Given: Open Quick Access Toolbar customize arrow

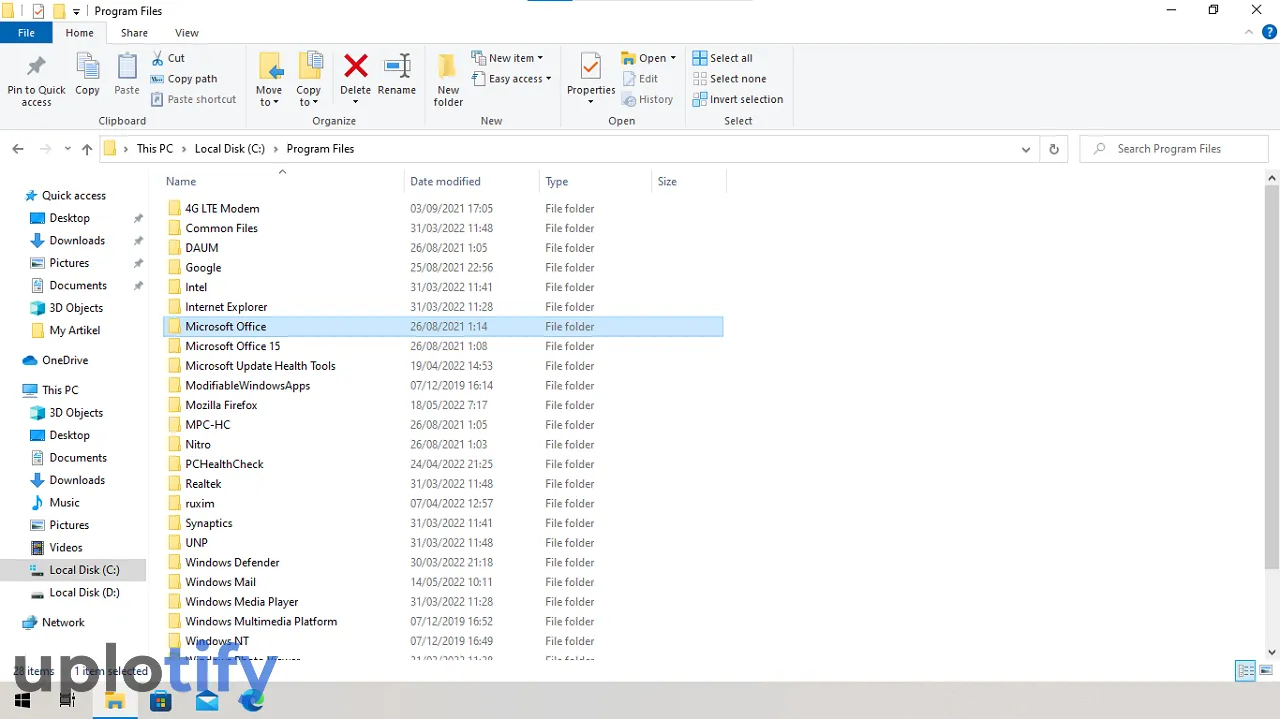Looking at the screenshot, I should click(76, 11).
